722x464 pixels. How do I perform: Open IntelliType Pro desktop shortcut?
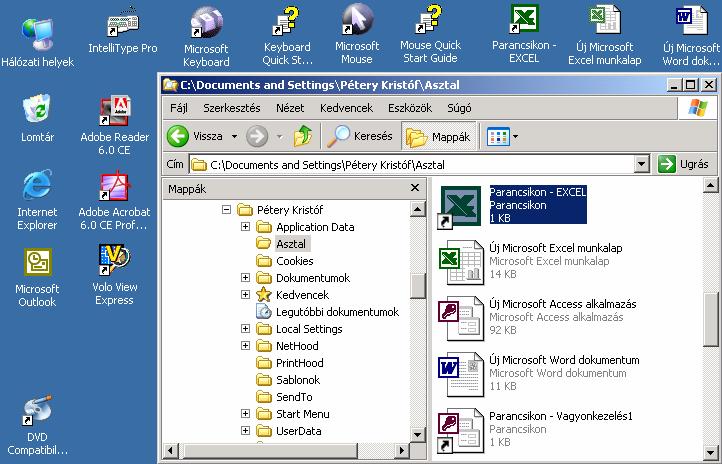click(122, 32)
